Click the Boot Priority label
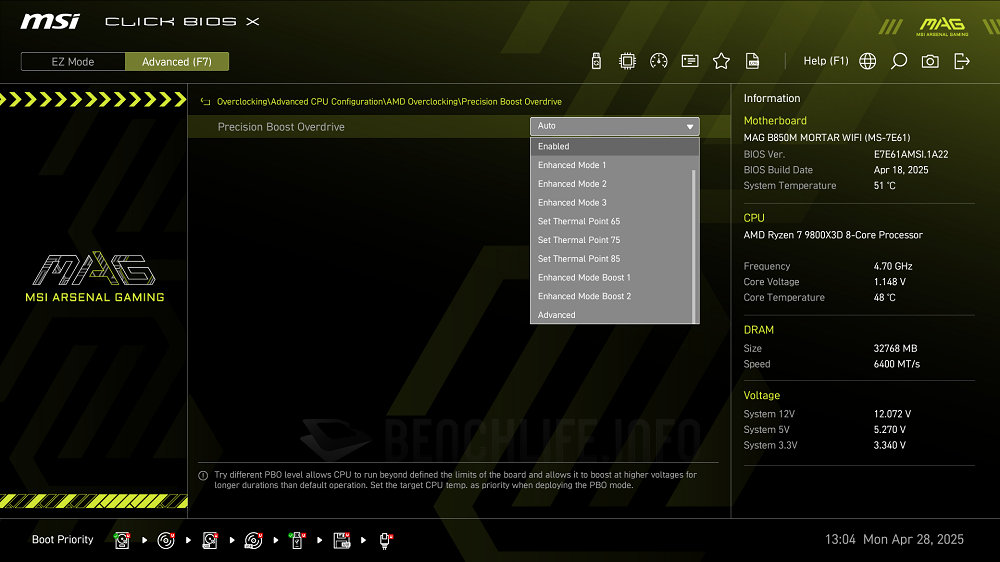Screen dimensions: 1000x562 coord(62,540)
